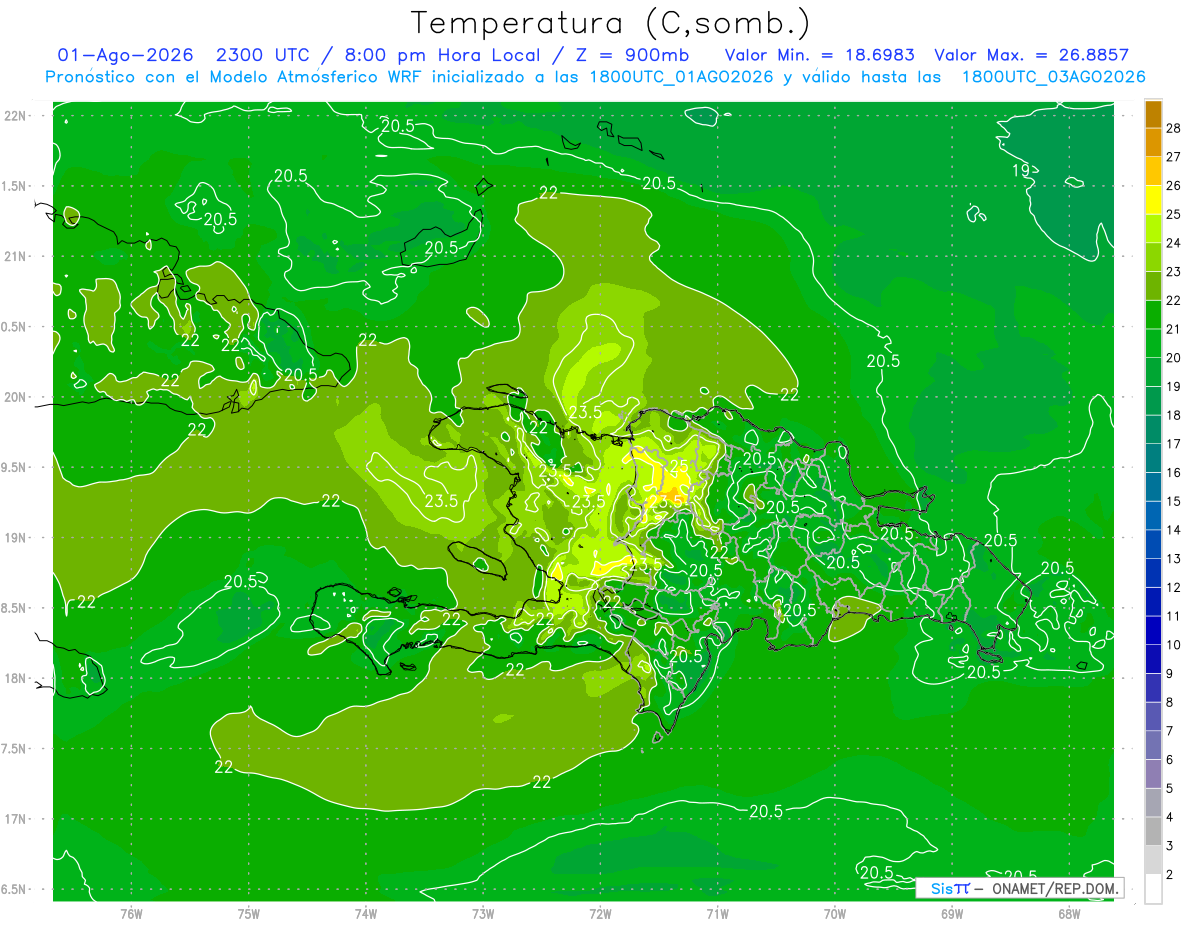The height and width of the screenshot is (927, 1200).
Task: Click the '22N' latitude axis label
Action: click(15, 115)
